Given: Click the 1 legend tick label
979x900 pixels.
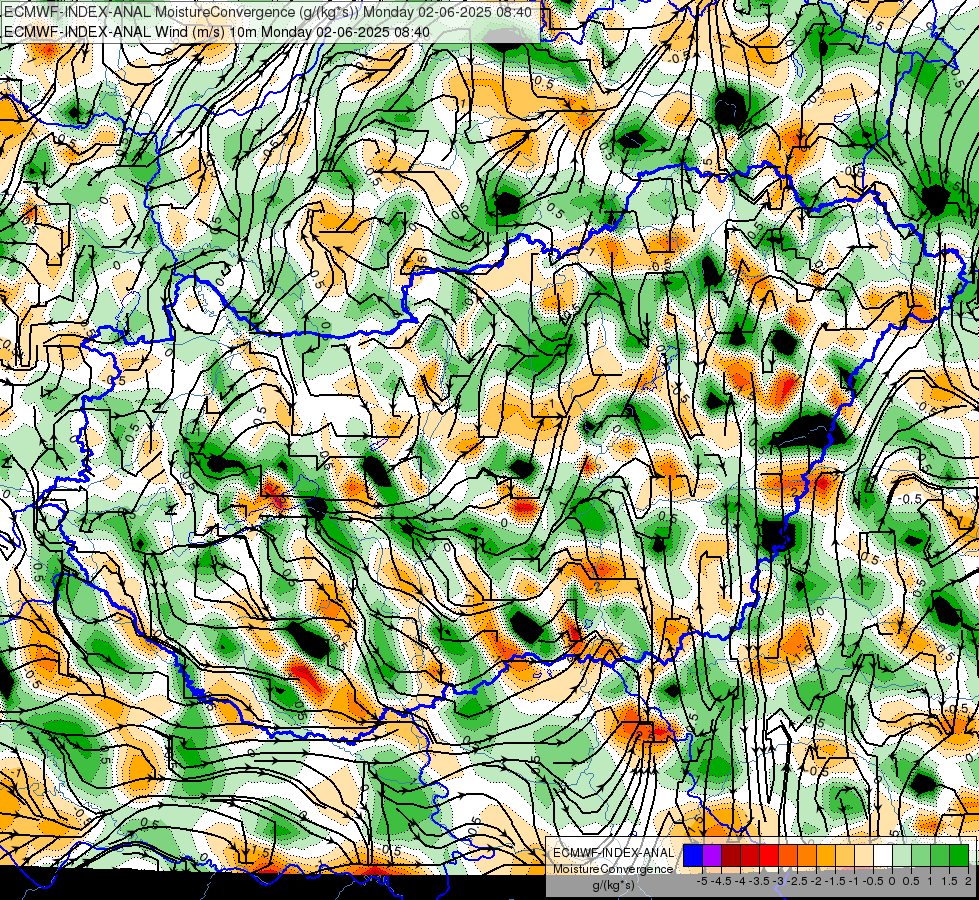Looking at the screenshot, I should (x=930, y=881).
